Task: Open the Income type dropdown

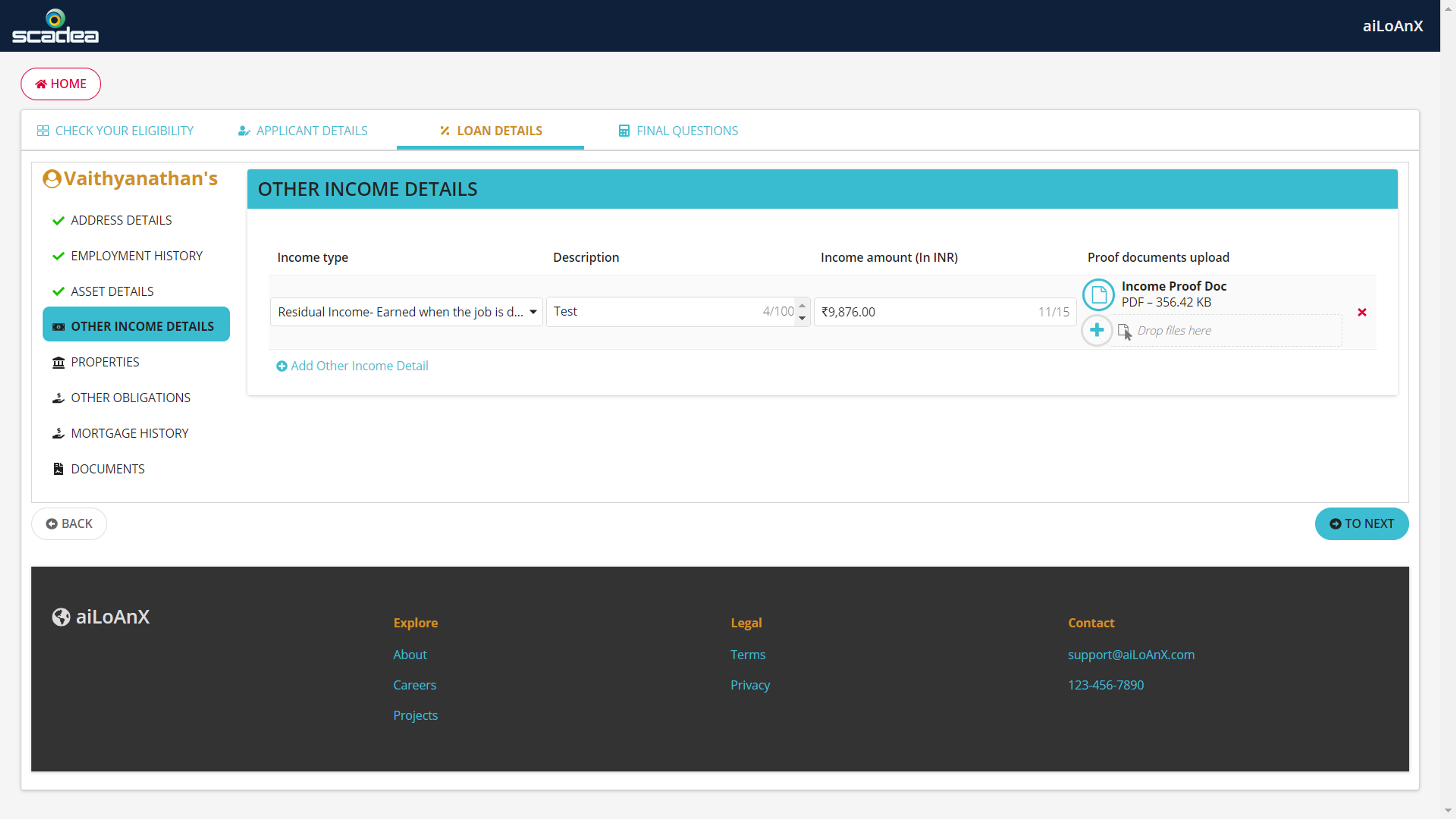Action: pos(406,312)
